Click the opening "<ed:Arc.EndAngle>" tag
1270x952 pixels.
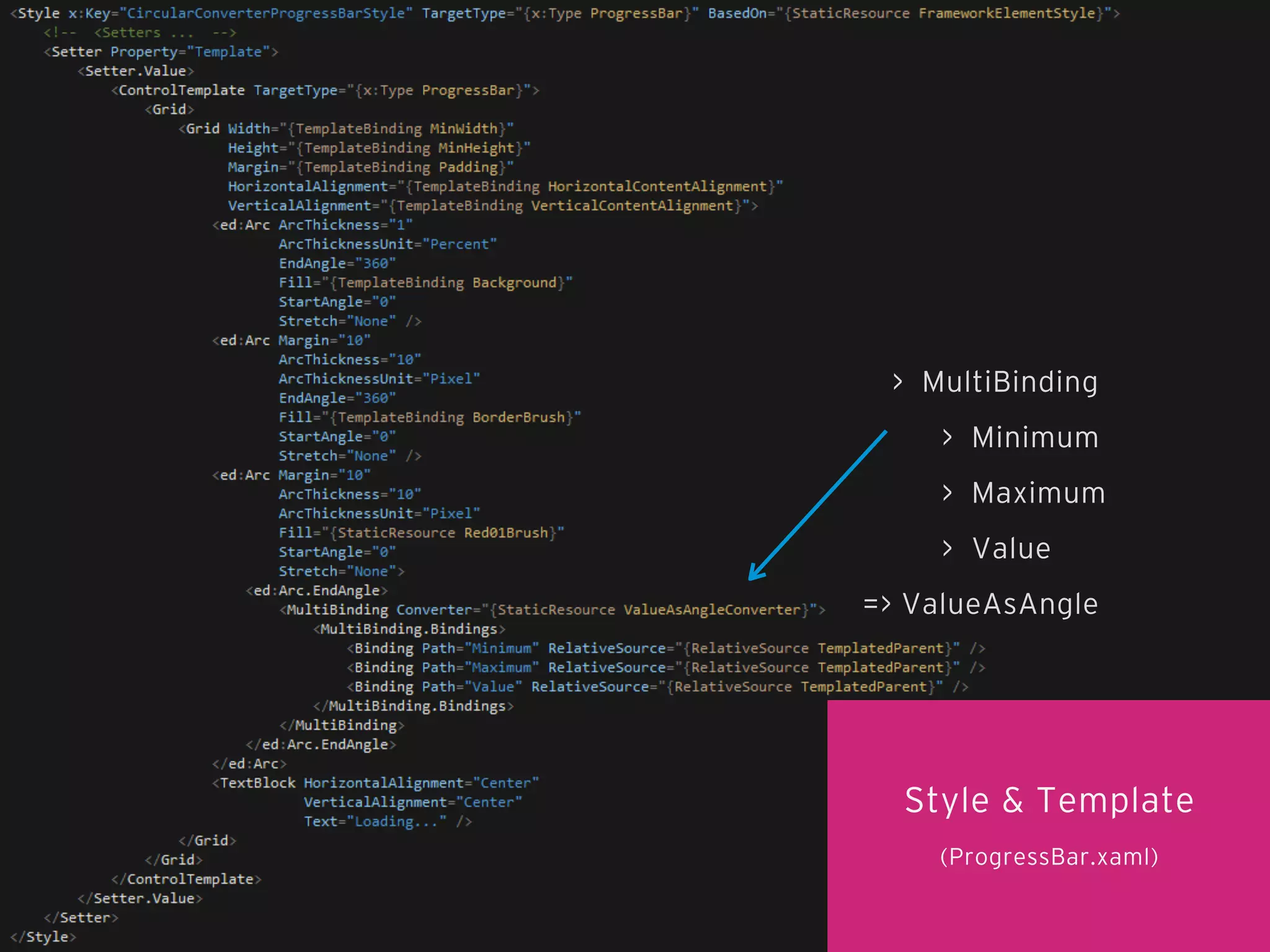[317, 591]
